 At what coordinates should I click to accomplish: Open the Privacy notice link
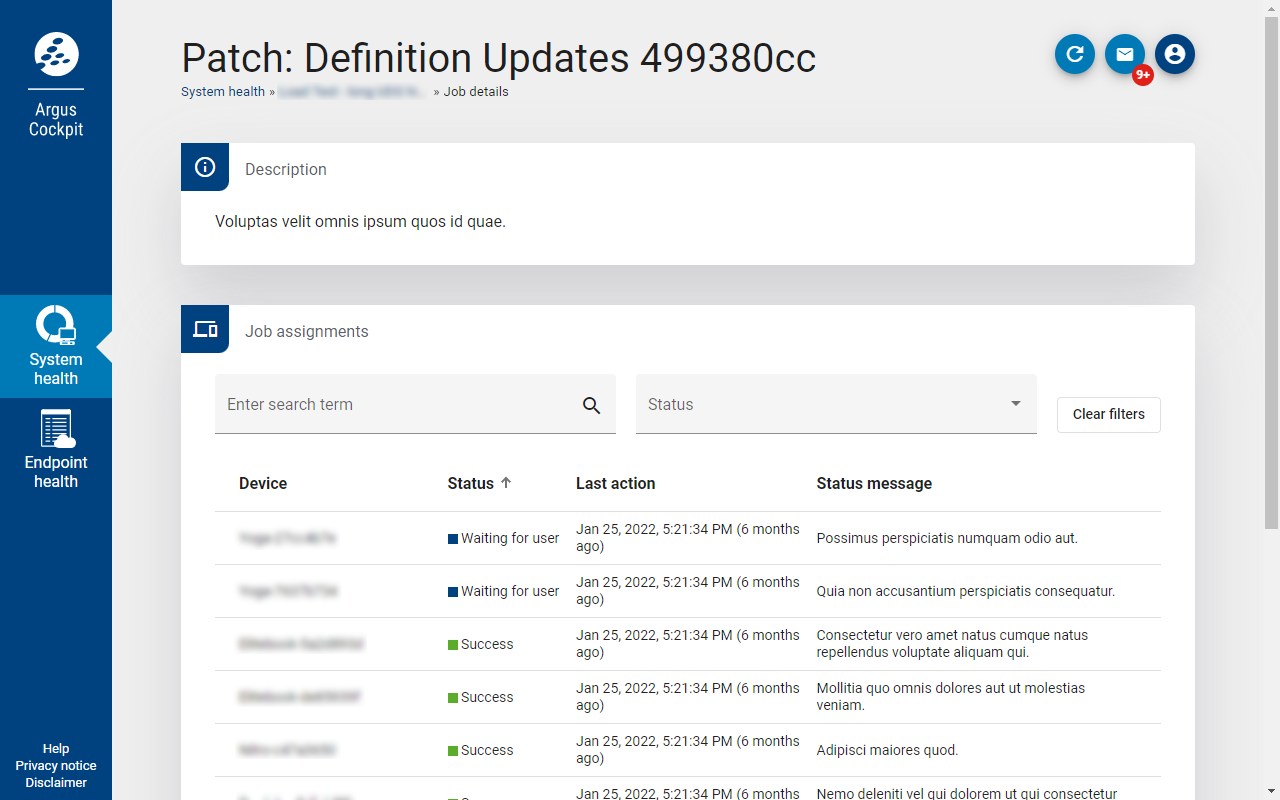click(56, 766)
